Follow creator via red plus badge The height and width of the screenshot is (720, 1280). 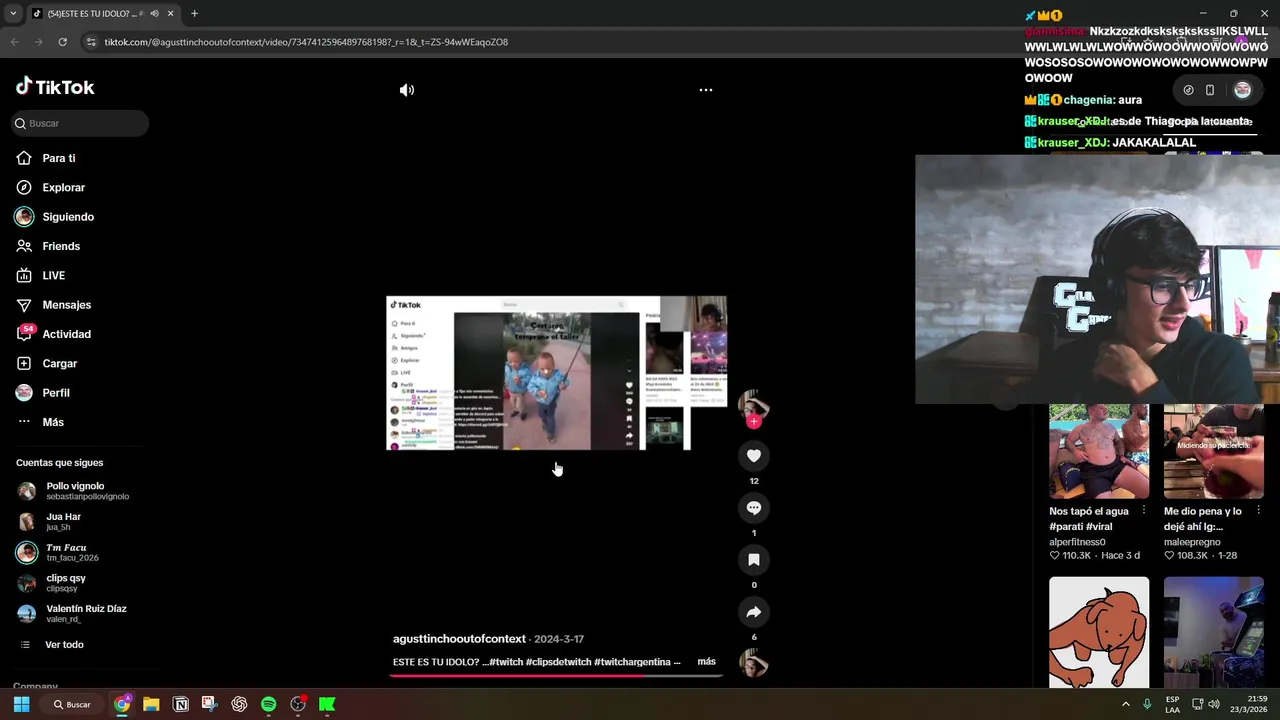pyautogui.click(x=754, y=422)
